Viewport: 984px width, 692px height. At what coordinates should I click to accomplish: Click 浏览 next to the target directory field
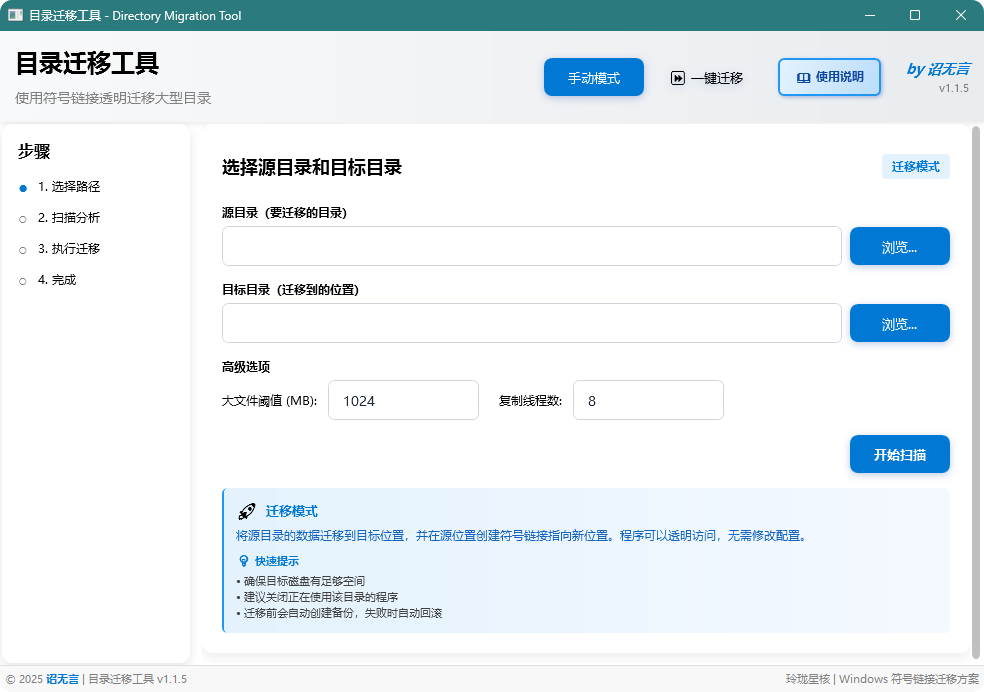coord(898,322)
